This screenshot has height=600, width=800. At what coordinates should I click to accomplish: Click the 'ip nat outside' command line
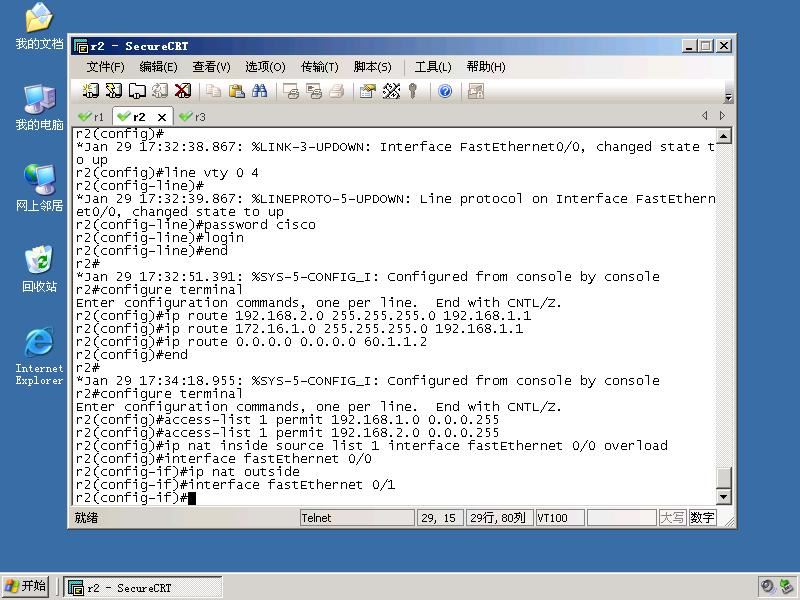[188, 472]
